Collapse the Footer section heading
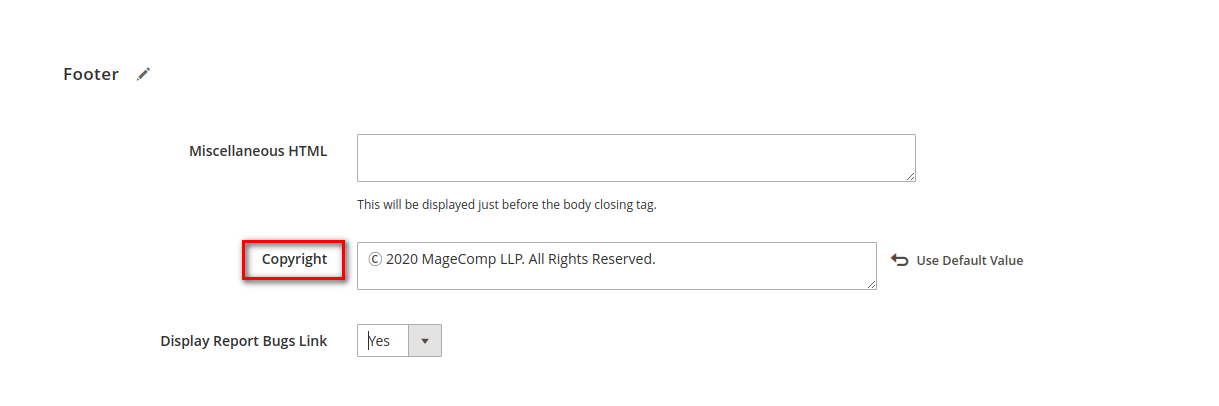The width and height of the screenshot is (1219, 406). pos(91,74)
